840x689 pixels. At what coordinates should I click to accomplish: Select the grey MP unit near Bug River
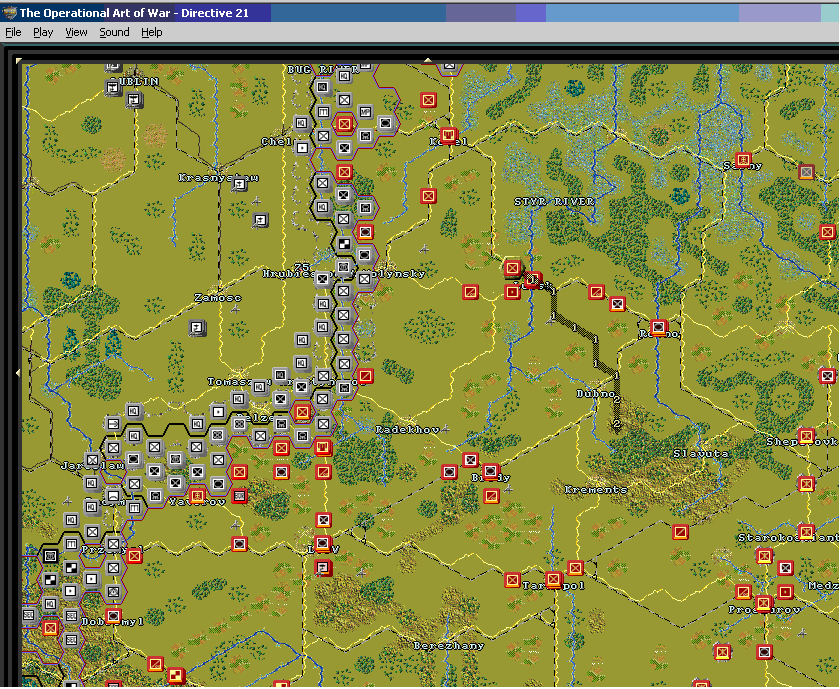click(x=365, y=112)
